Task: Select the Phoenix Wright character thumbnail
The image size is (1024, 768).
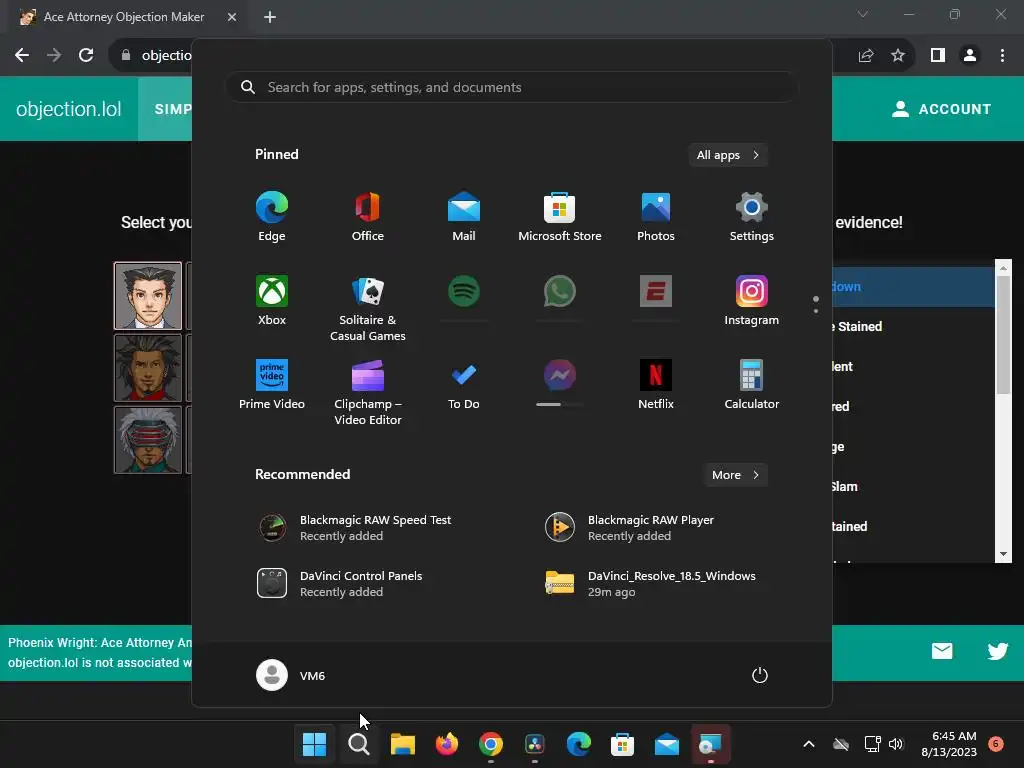Action: (x=148, y=296)
